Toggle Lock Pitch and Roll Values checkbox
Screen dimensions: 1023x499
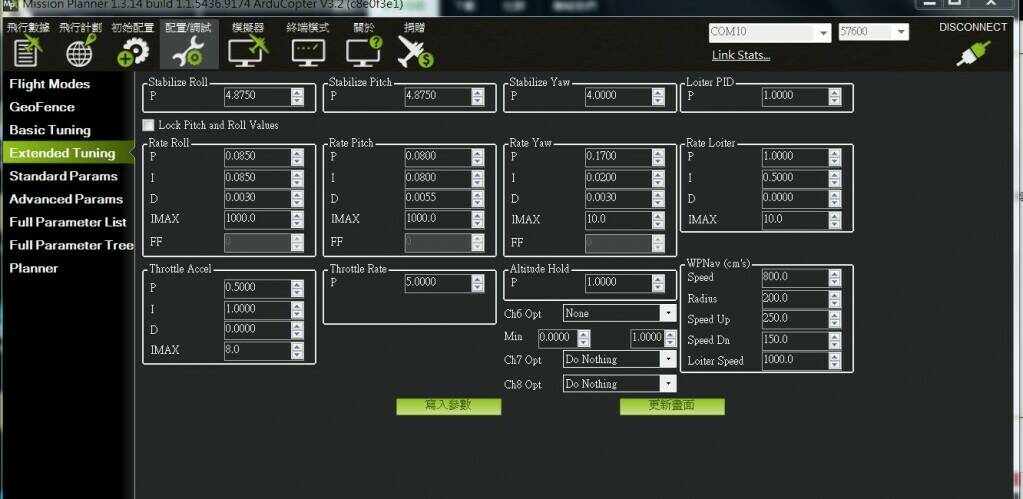[x=149, y=125]
